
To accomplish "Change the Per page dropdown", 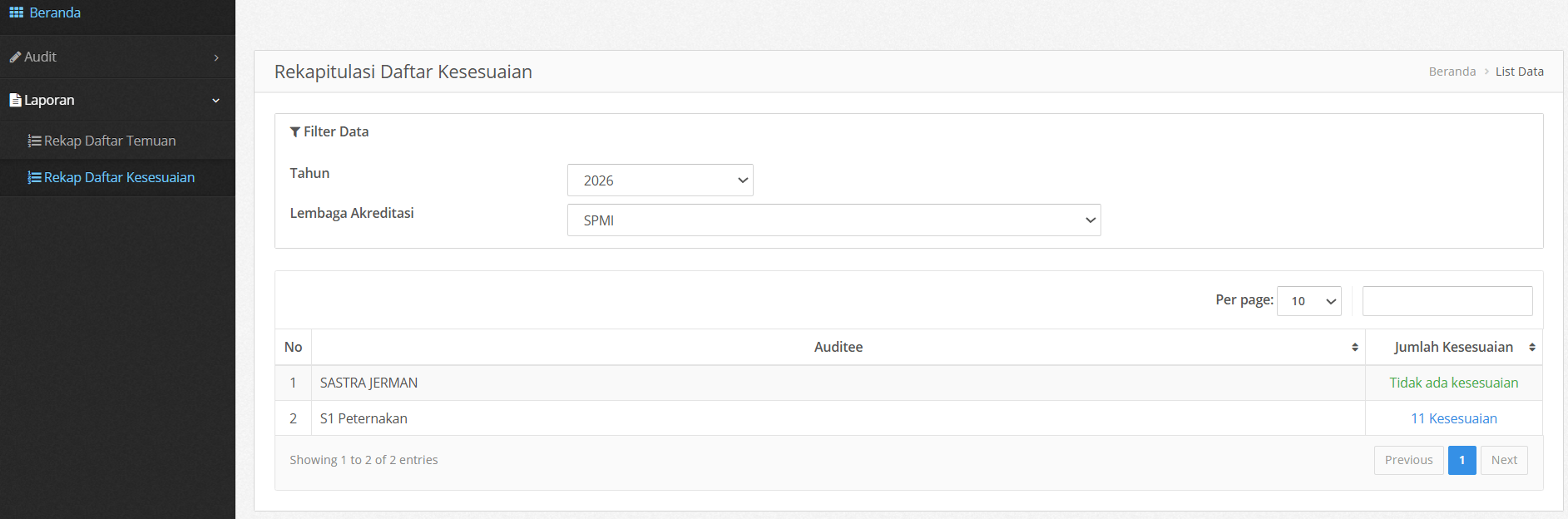I will pos(1309,301).
